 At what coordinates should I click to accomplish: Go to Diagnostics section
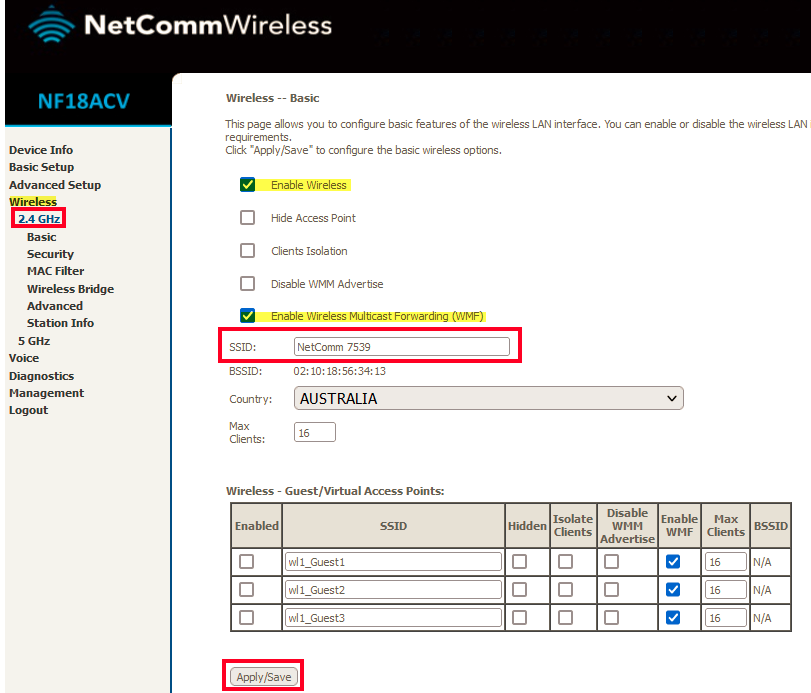point(41,375)
